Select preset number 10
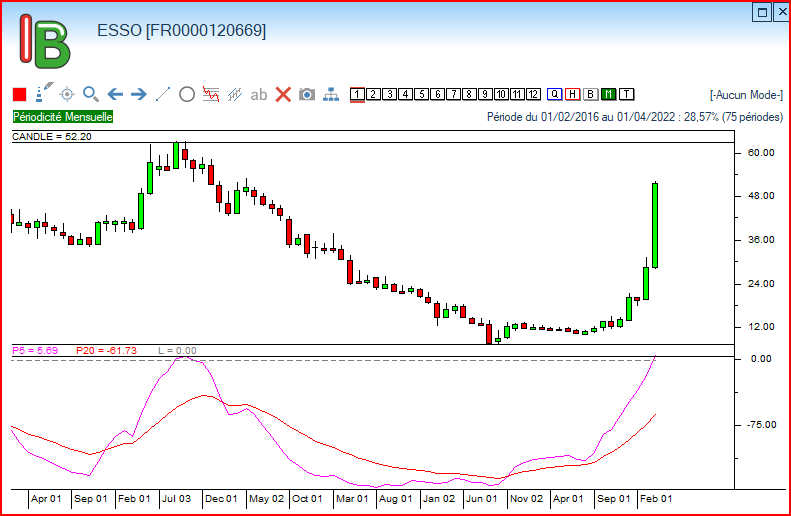Image resolution: width=791 pixels, height=516 pixels. point(501,94)
